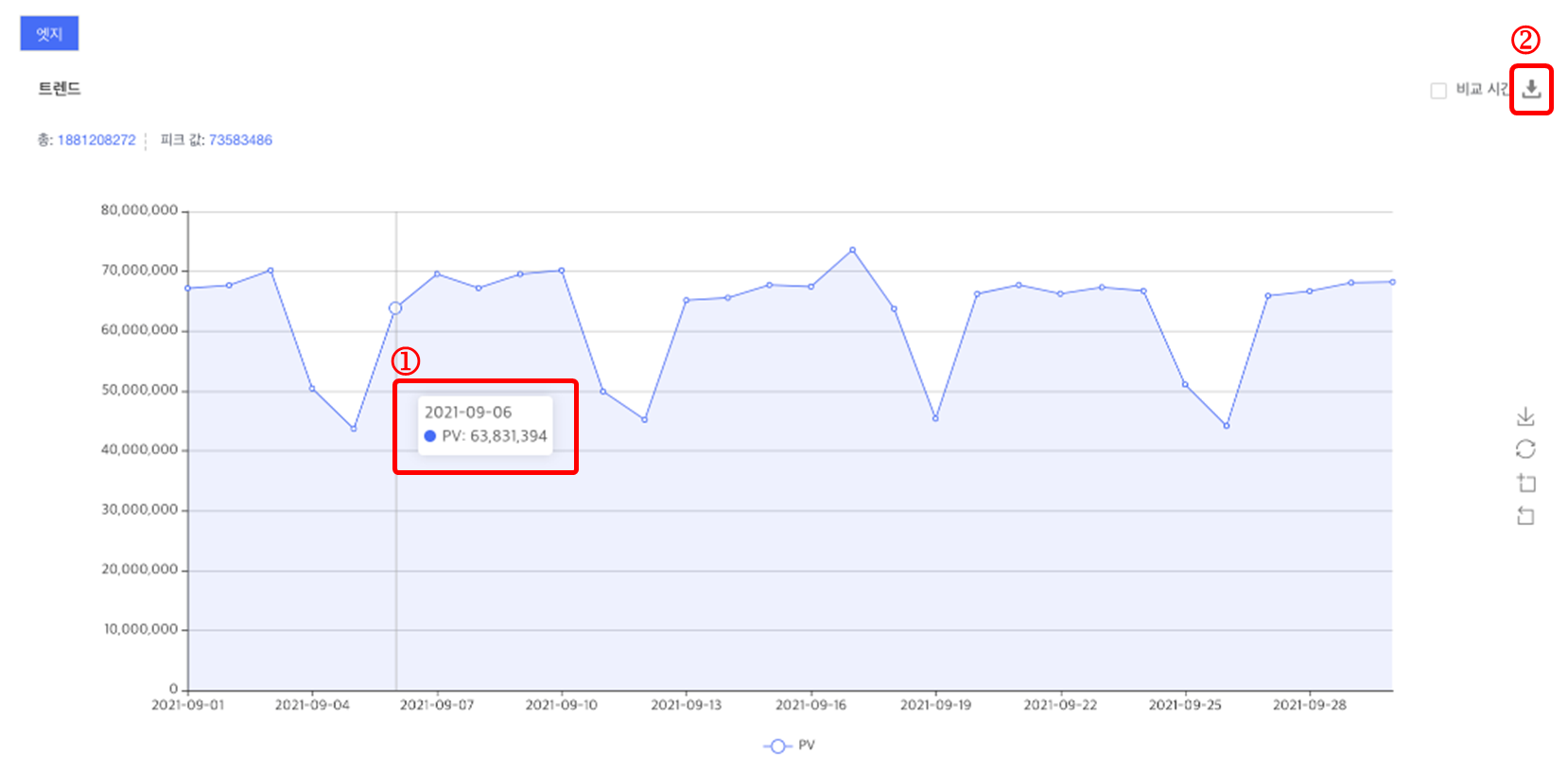The image size is (1568, 773).
Task: Click the peak value 73583486
Action: 240,140
